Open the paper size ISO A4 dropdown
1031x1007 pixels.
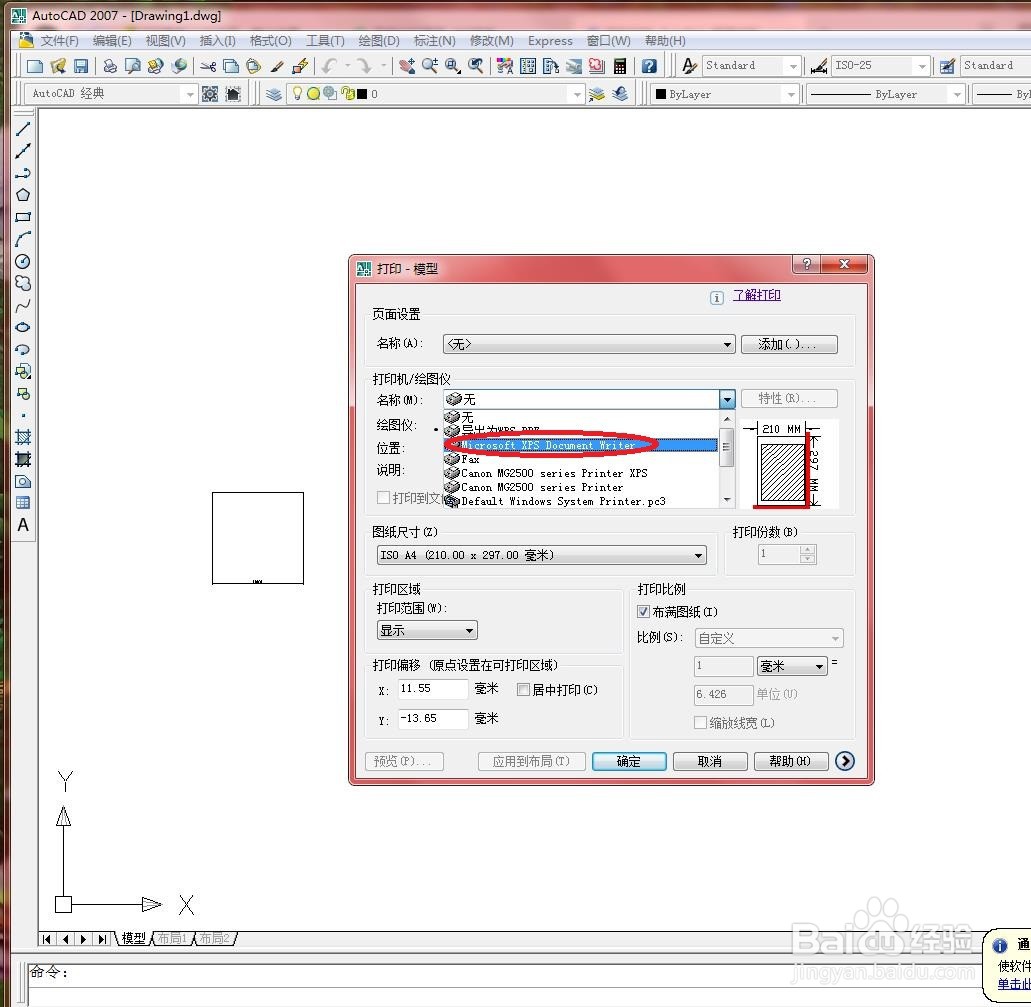click(x=542, y=555)
